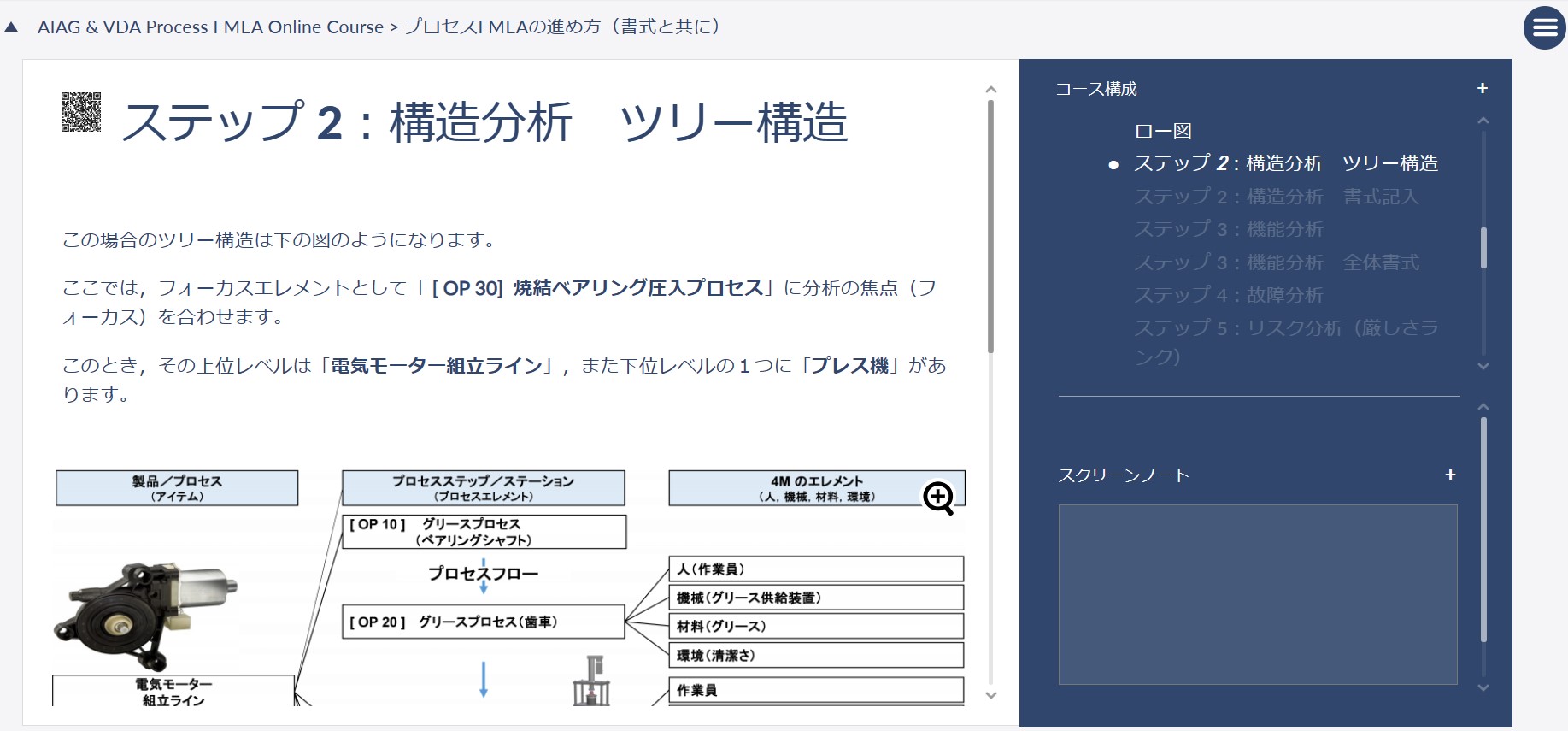Open ステップ 4：故障分析 lesson

[1228, 295]
